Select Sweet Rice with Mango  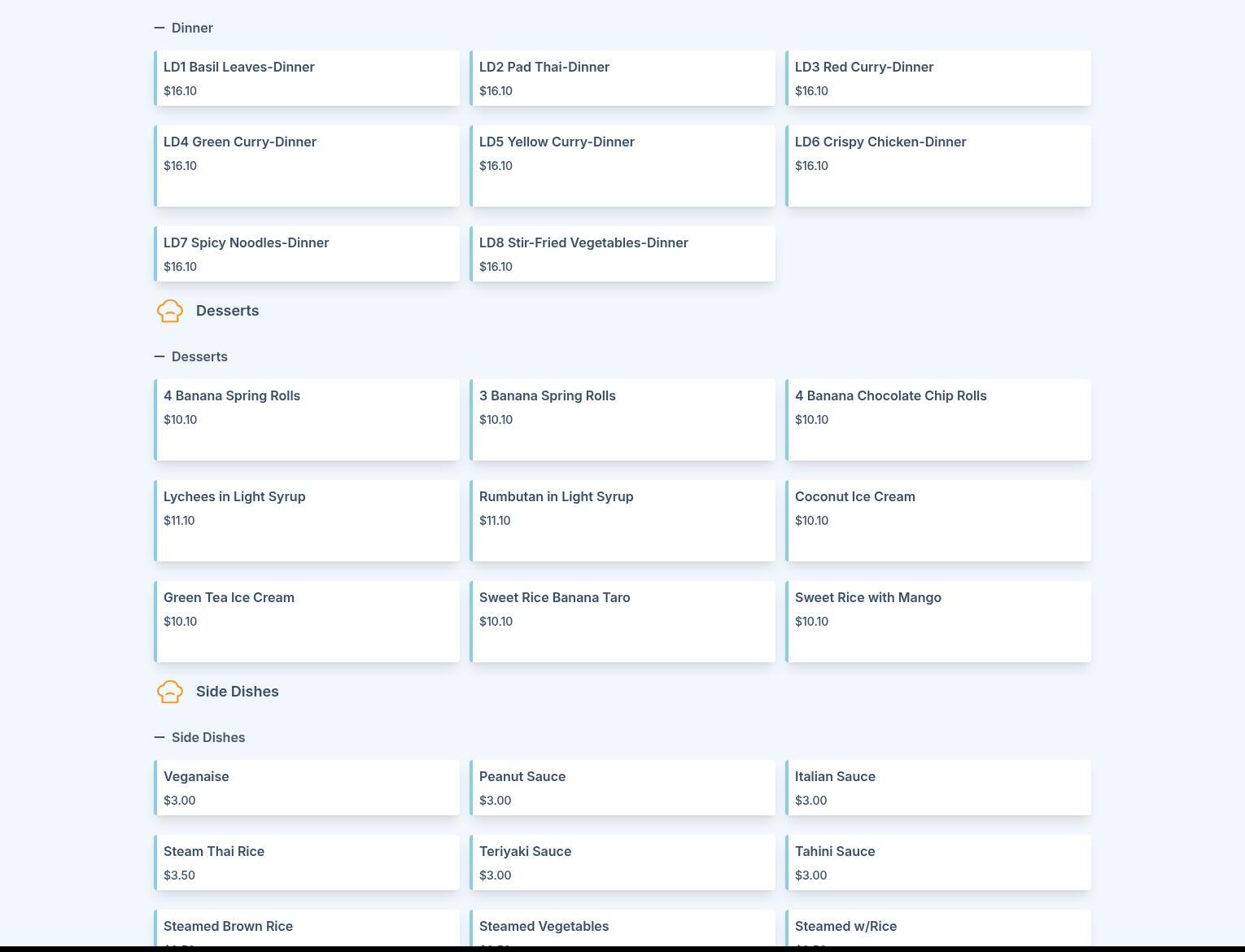[938, 622]
